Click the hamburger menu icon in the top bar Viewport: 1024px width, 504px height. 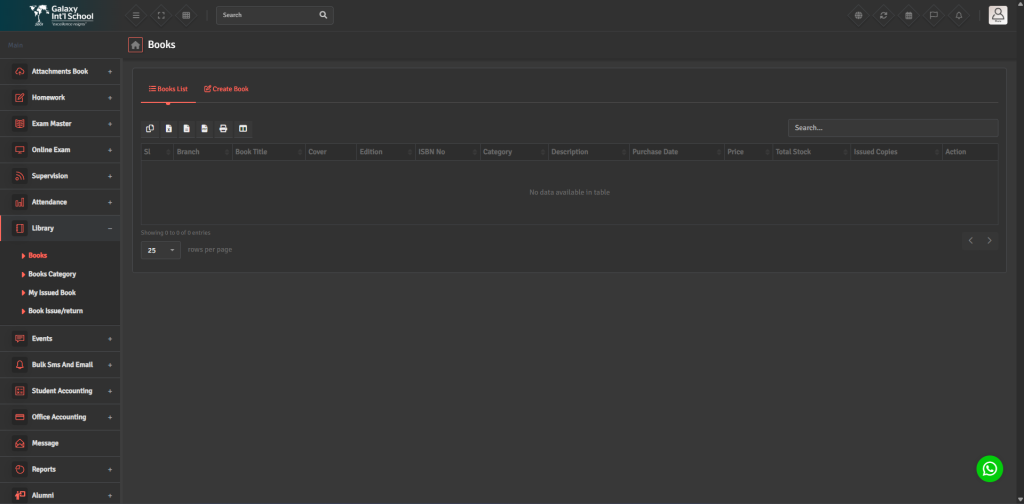[x=136, y=15]
